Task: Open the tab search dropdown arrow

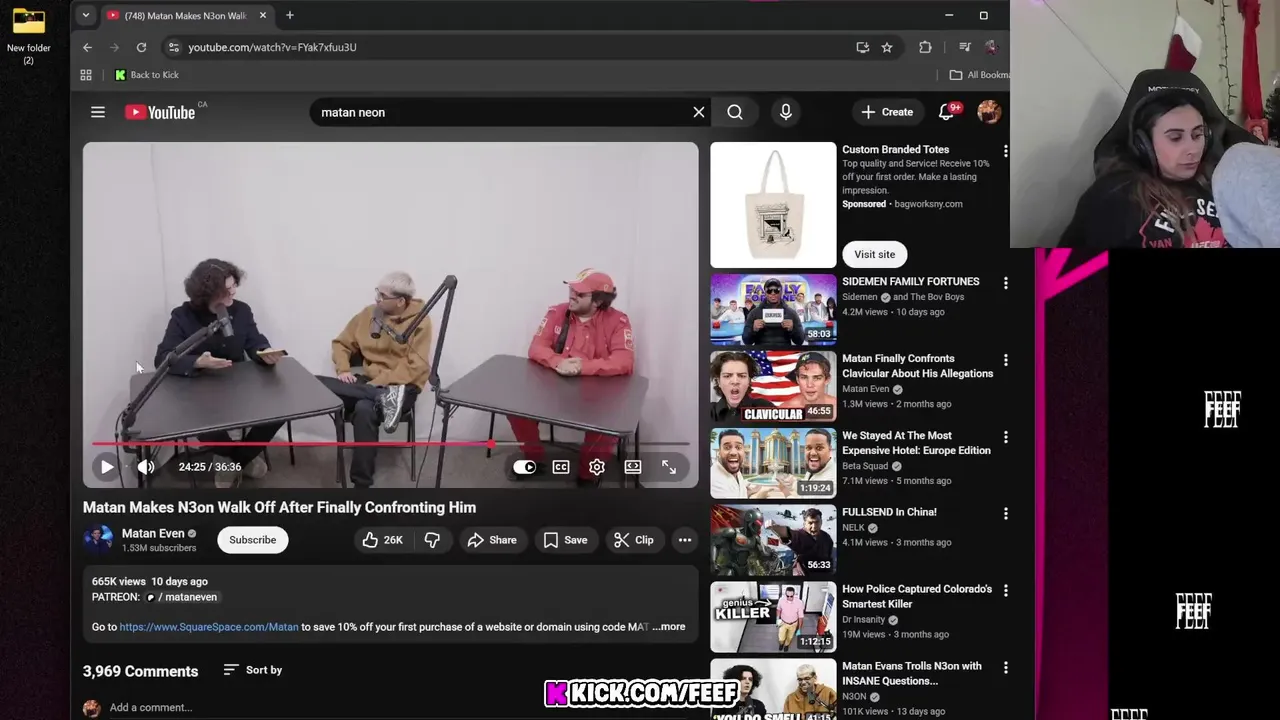Action: coord(86,15)
